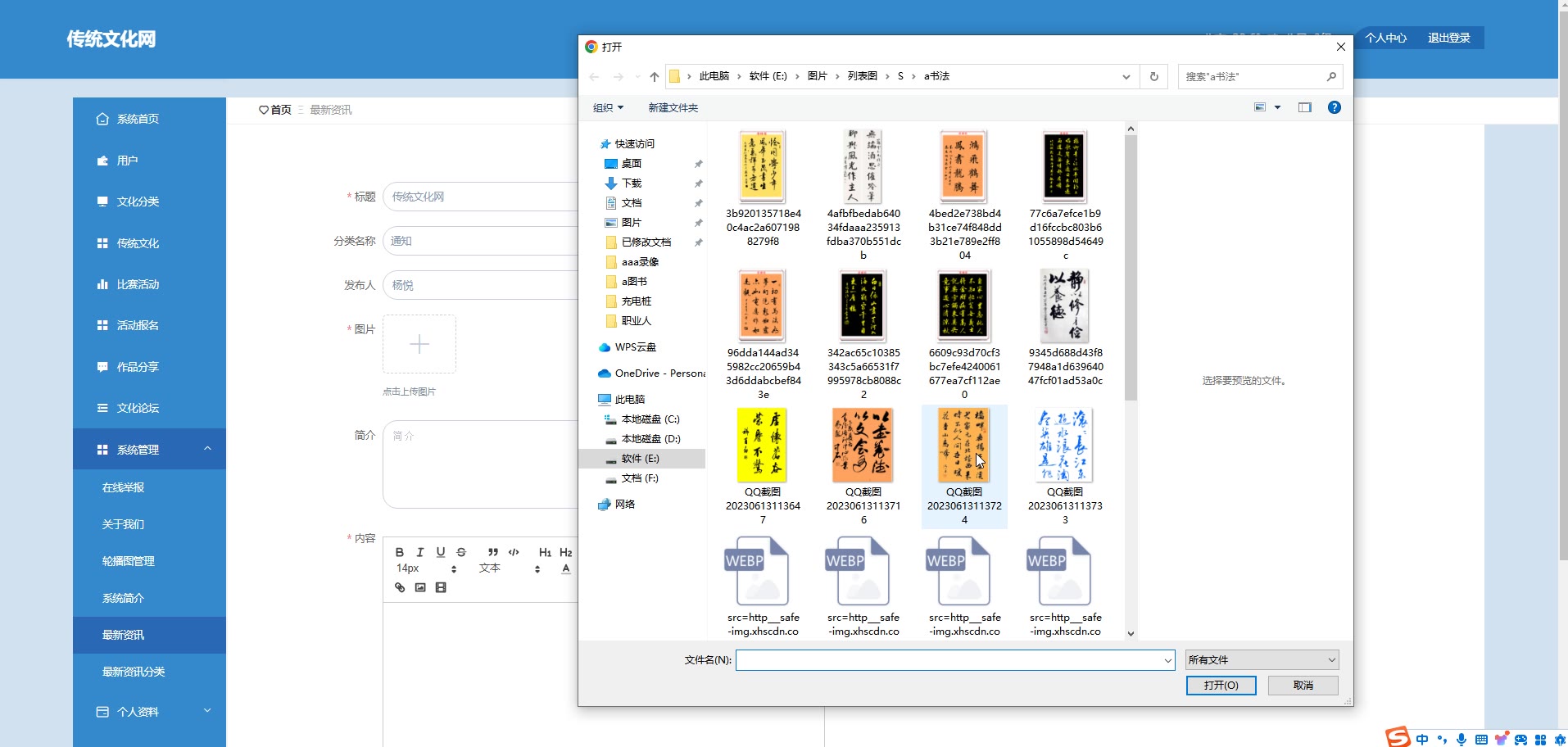The height and width of the screenshot is (747, 1568).
Task: Select 轮播图管理 in the sidebar
Action: (x=128, y=561)
